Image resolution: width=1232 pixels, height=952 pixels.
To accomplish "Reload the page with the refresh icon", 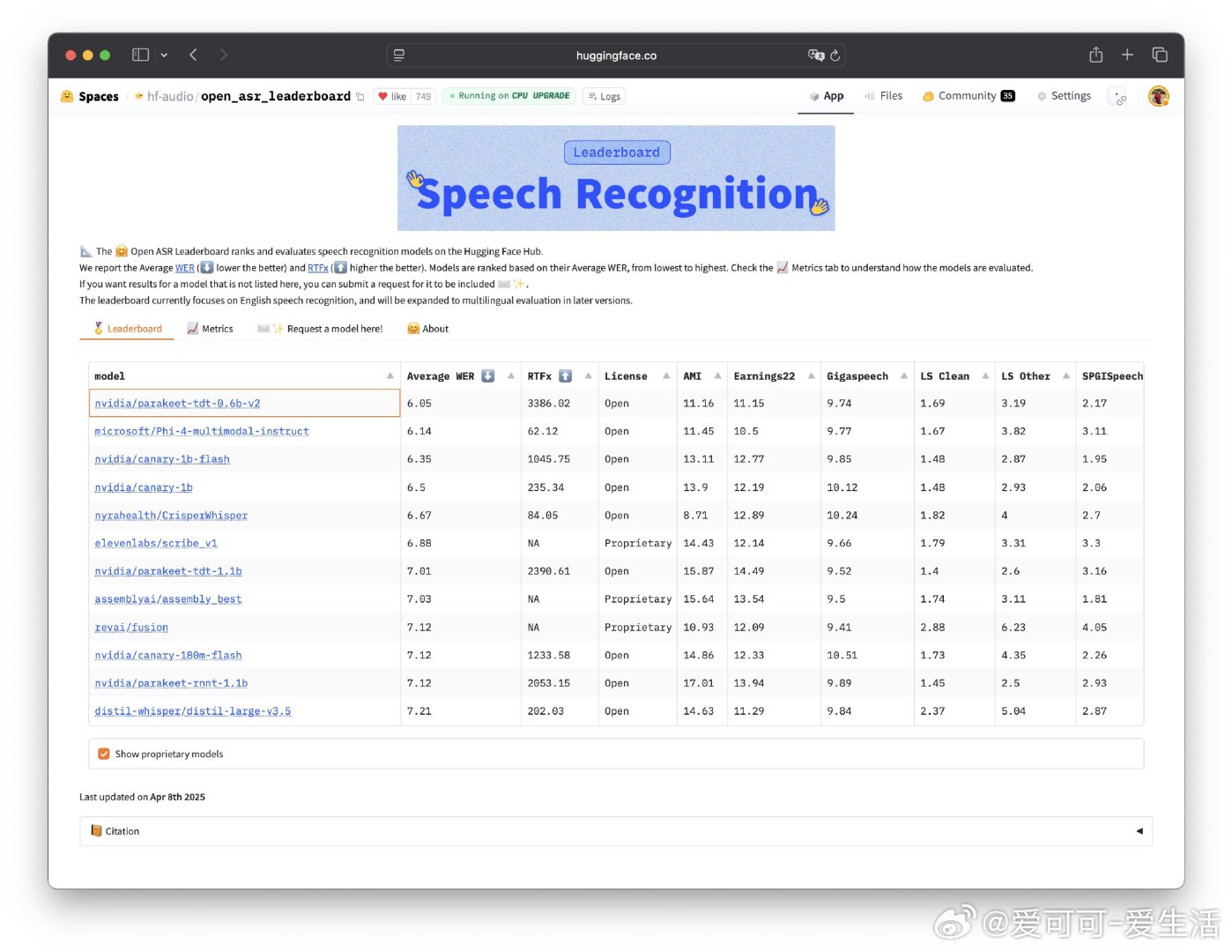I will tap(835, 56).
